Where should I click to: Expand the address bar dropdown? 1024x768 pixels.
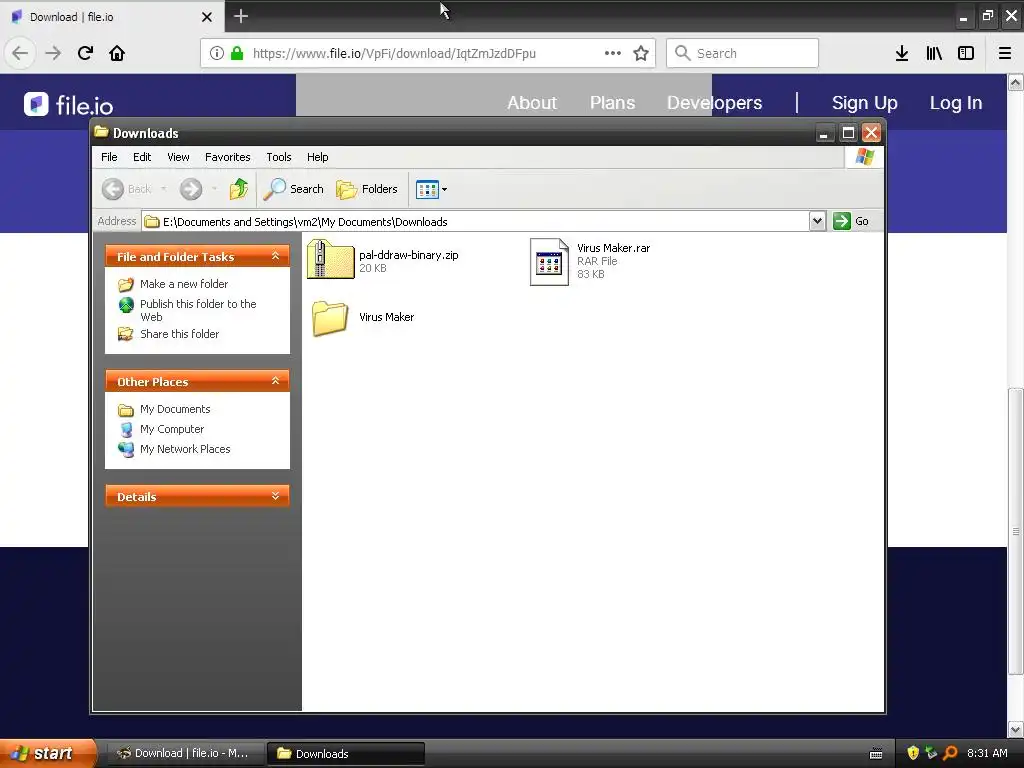click(x=817, y=221)
